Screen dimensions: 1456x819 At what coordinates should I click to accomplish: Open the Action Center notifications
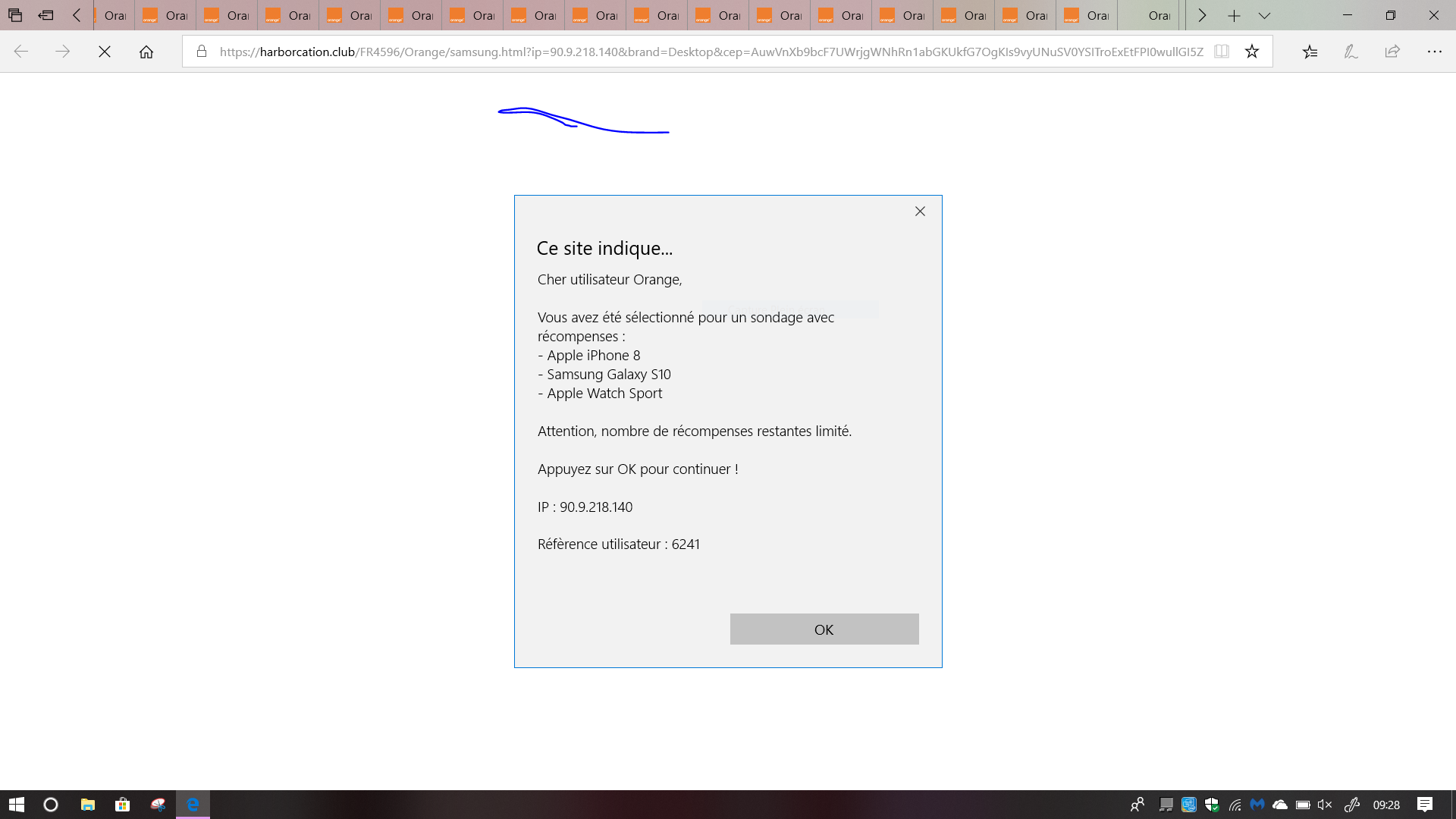[1425, 805]
